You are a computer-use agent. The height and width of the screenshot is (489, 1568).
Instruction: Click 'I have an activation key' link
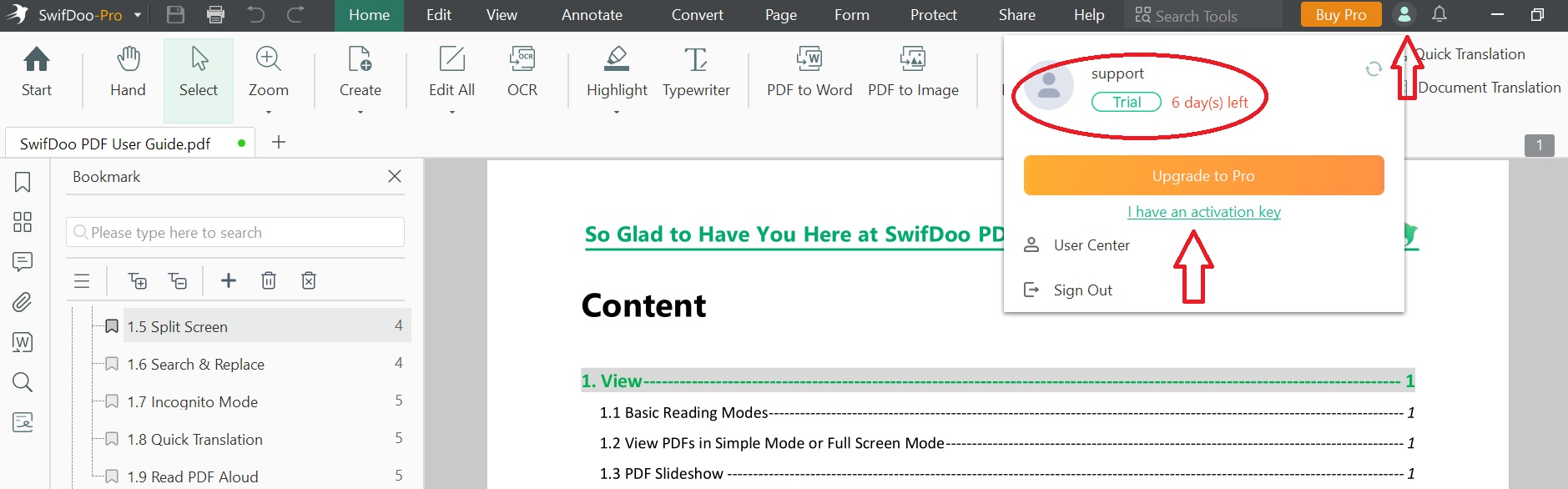tap(1204, 212)
